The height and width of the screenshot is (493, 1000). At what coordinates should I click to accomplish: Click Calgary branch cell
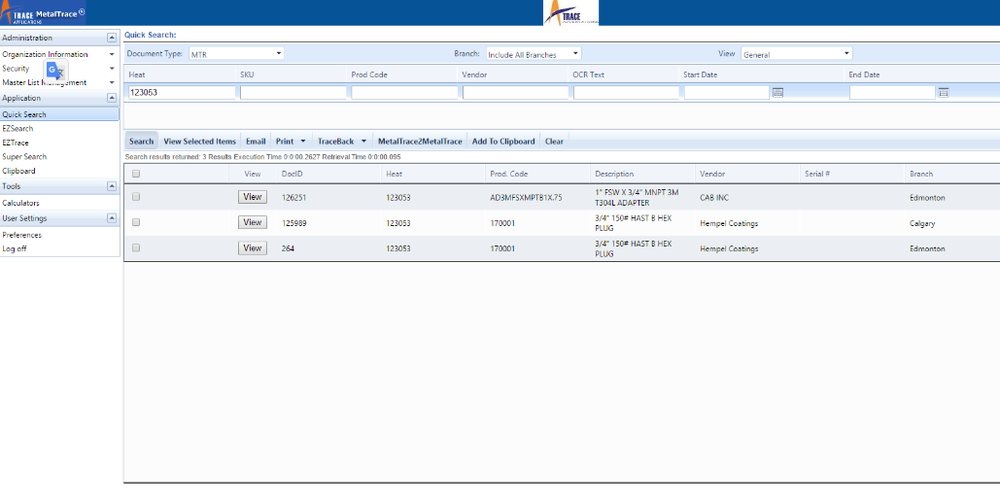point(922,223)
